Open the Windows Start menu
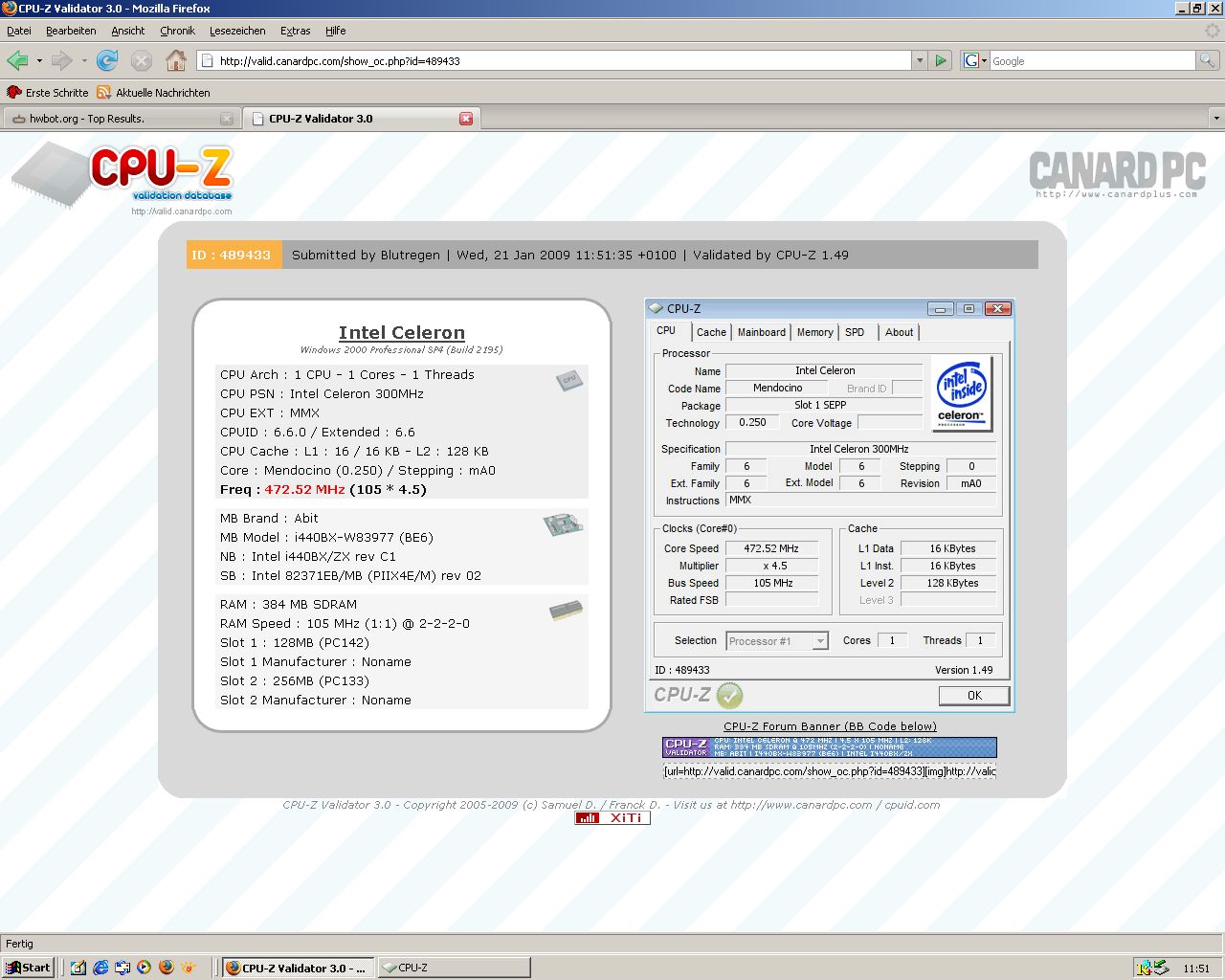Image resolution: width=1225 pixels, height=980 pixels. (28, 968)
